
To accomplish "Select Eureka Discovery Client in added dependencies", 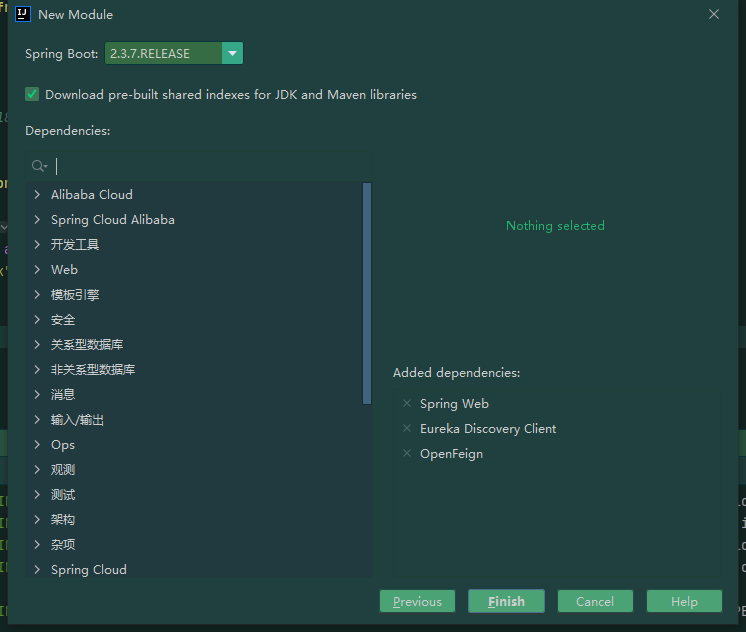I will (x=488, y=428).
